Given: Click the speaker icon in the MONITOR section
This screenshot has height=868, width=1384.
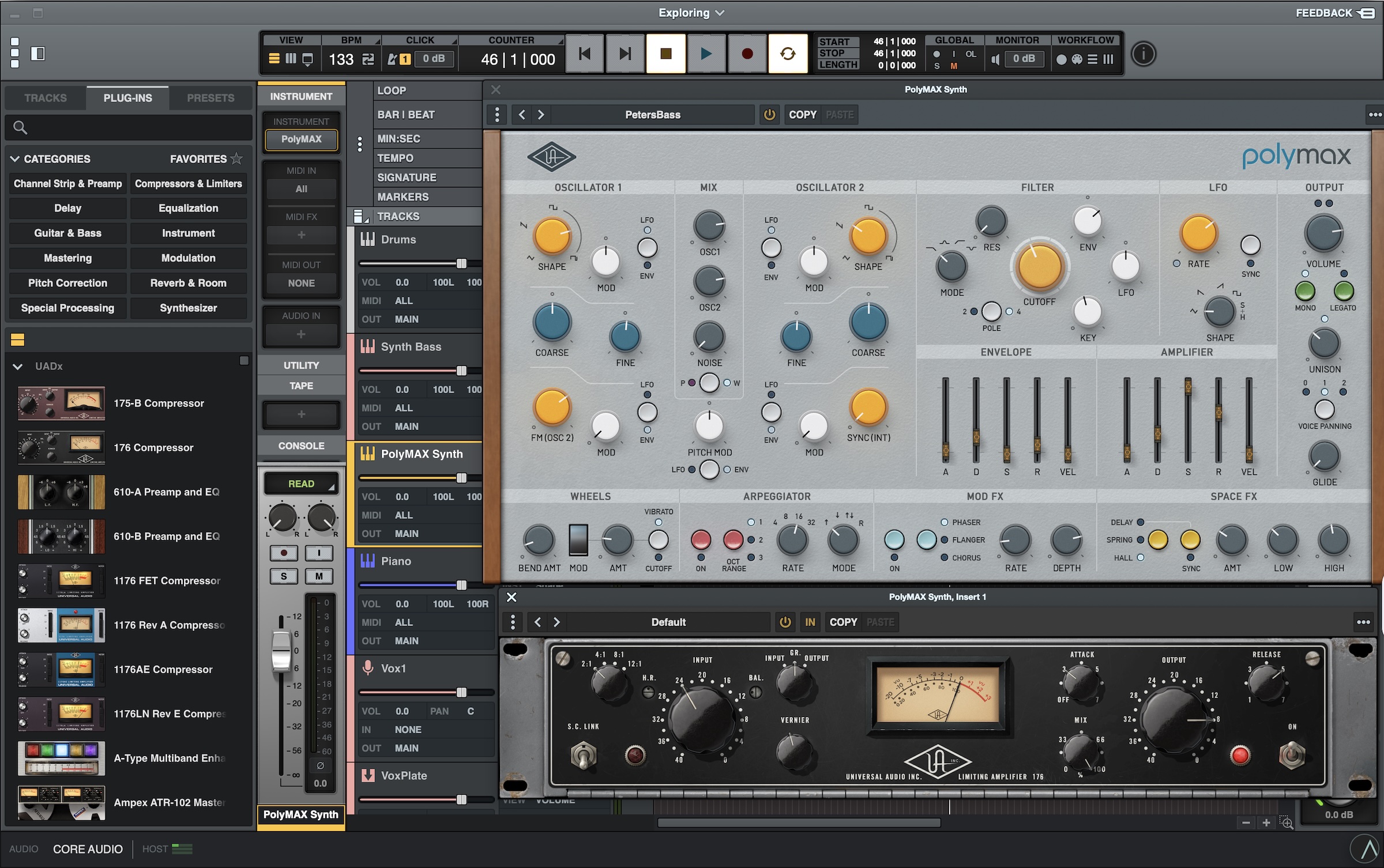Looking at the screenshot, I should 995,58.
